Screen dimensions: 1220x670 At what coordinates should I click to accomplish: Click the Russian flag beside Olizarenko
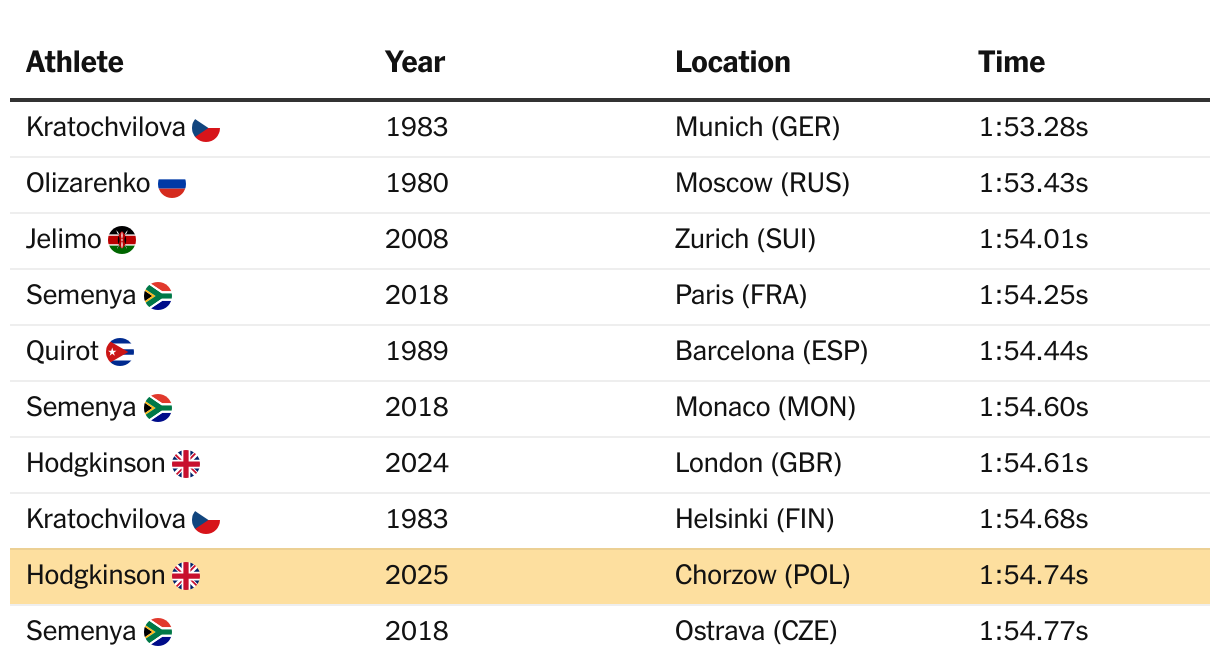tap(172, 184)
